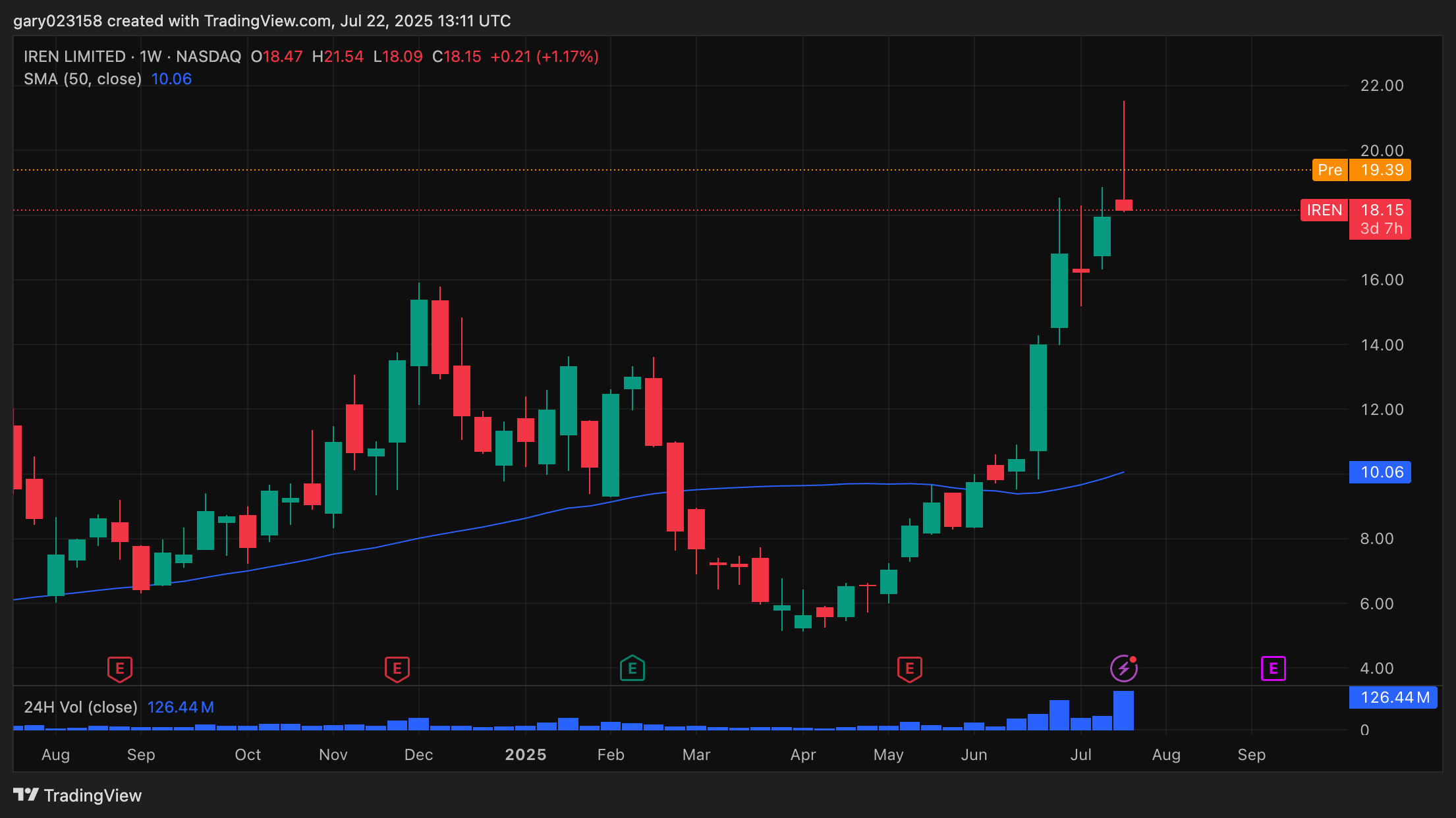Click the 2025 label on the time axis
Viewport: 1456px width, 818px height.
click(526, 755)
